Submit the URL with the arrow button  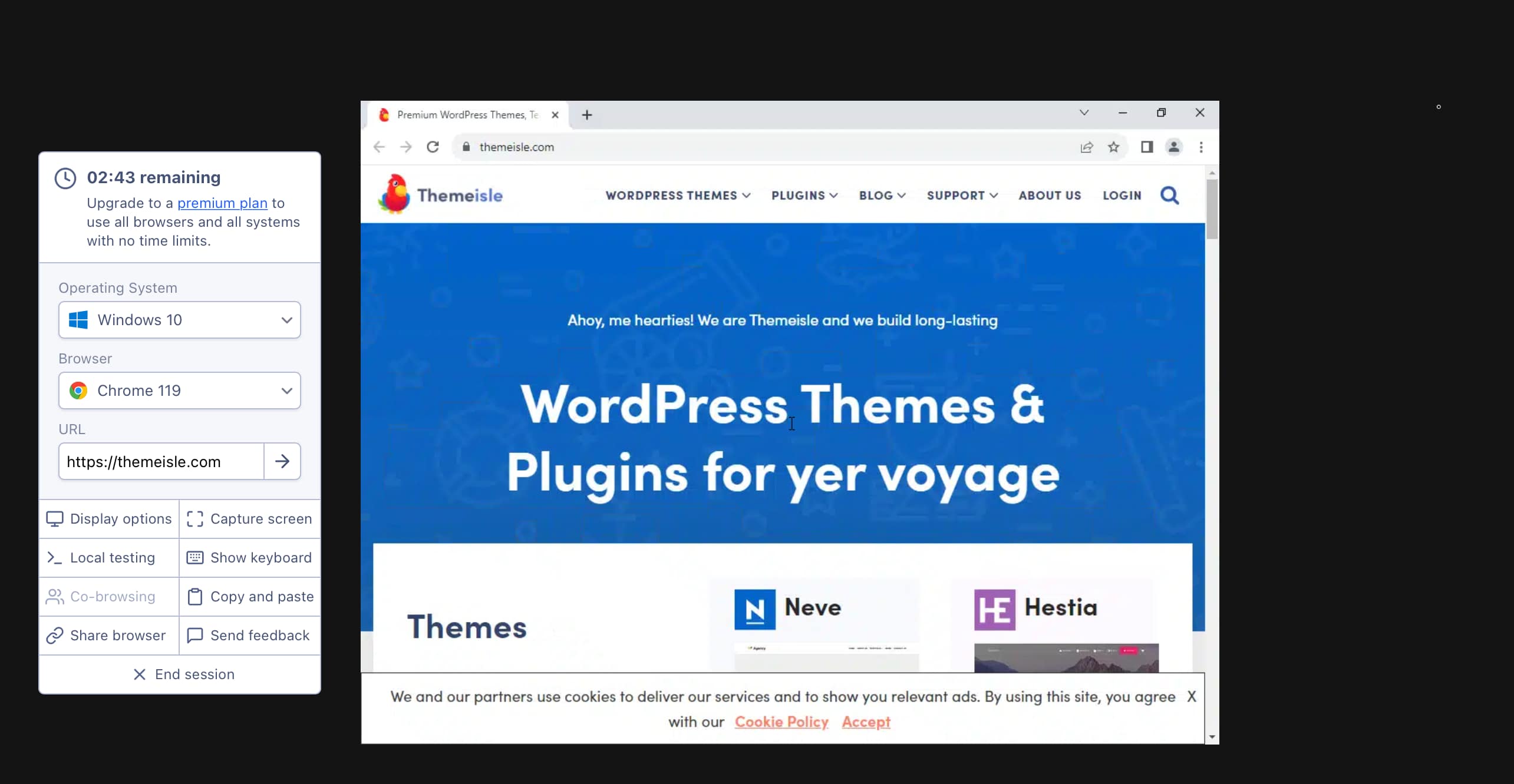pyautogui.click(x=282, y=461)
